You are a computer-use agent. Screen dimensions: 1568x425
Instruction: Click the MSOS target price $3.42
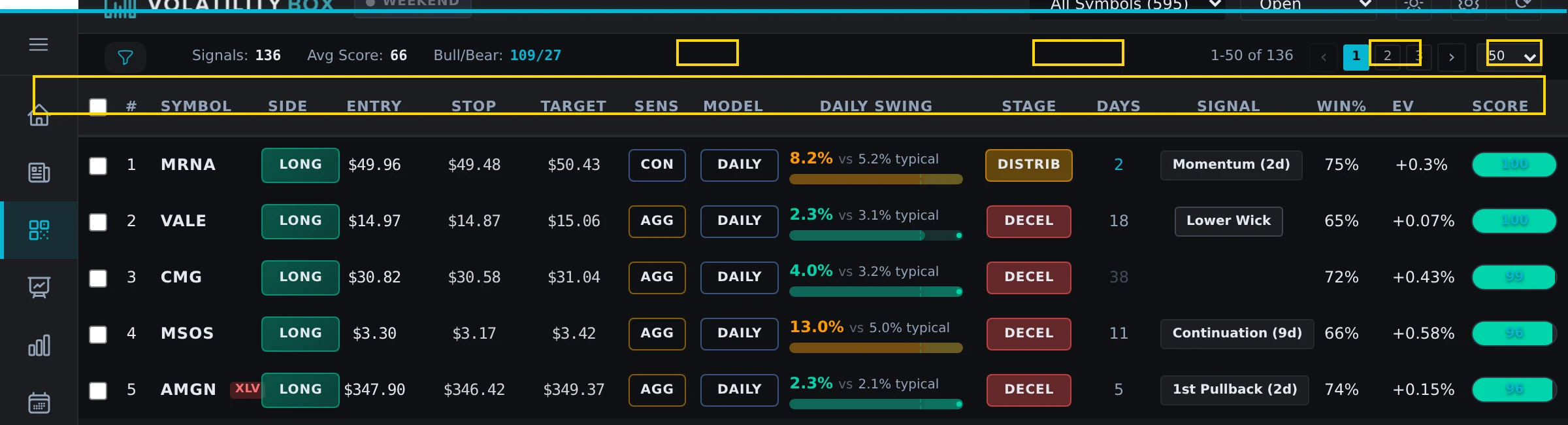coord(574,334)
